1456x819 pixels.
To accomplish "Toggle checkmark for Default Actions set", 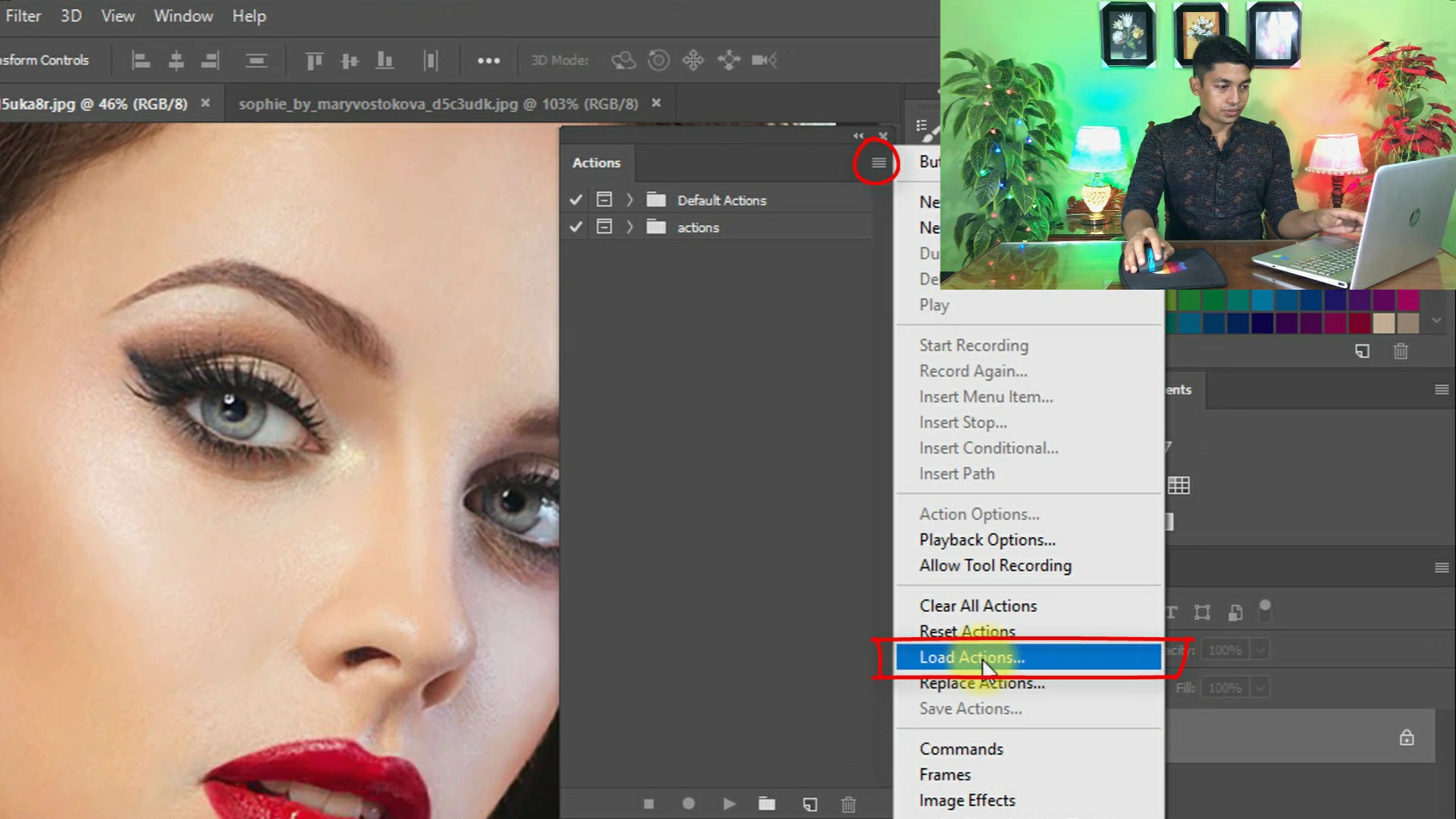I will click(576, 200).
